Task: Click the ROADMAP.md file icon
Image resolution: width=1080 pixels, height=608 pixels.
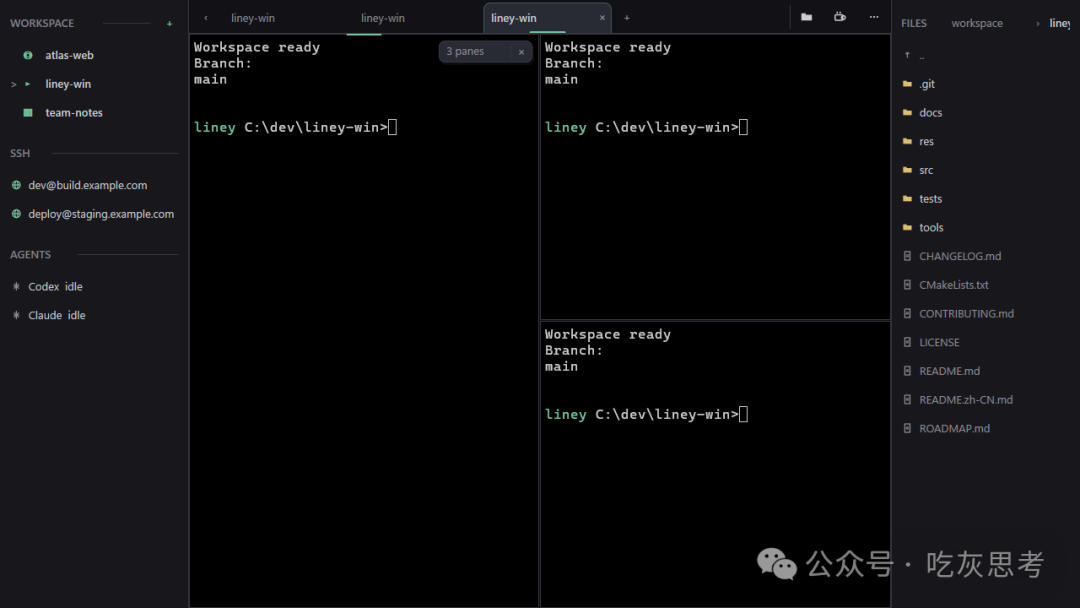Action: pyautogui.click(x=907, y=428)
